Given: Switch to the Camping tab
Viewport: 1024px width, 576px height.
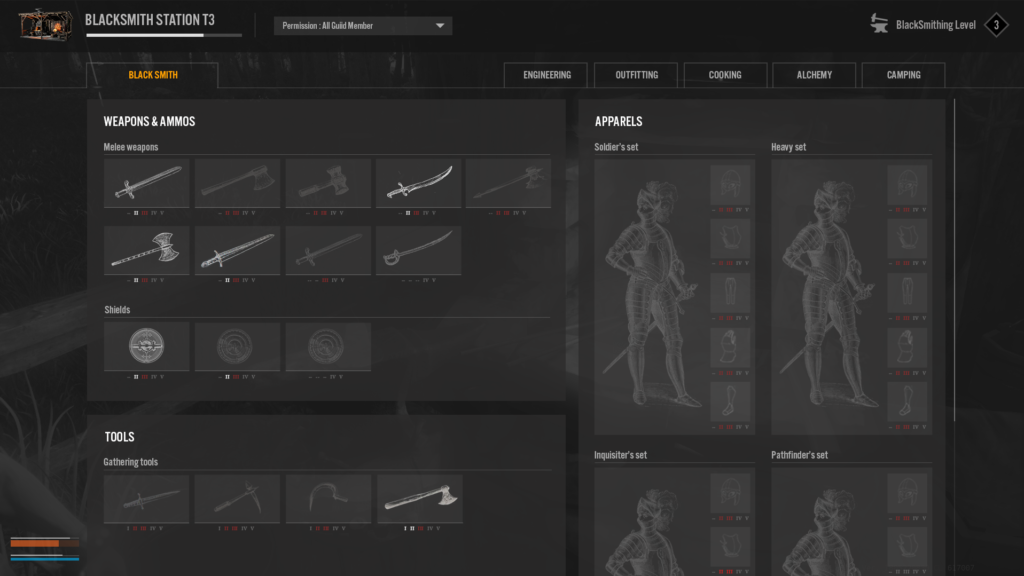Looking at the screenshot, I should 903,75.
